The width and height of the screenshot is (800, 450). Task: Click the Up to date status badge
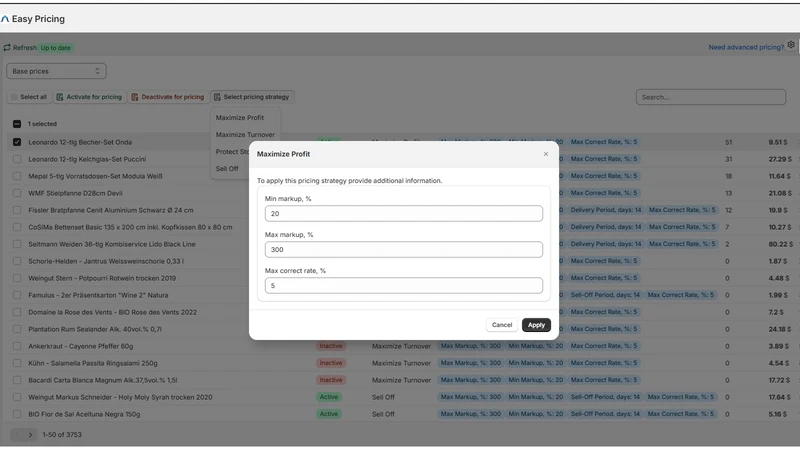(x=56, y=48)
